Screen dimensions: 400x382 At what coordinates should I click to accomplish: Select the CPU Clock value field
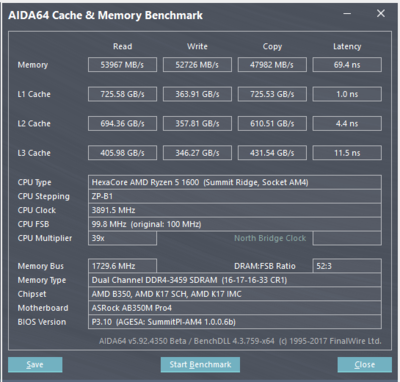pyautogui.click(x=235, y=210)
